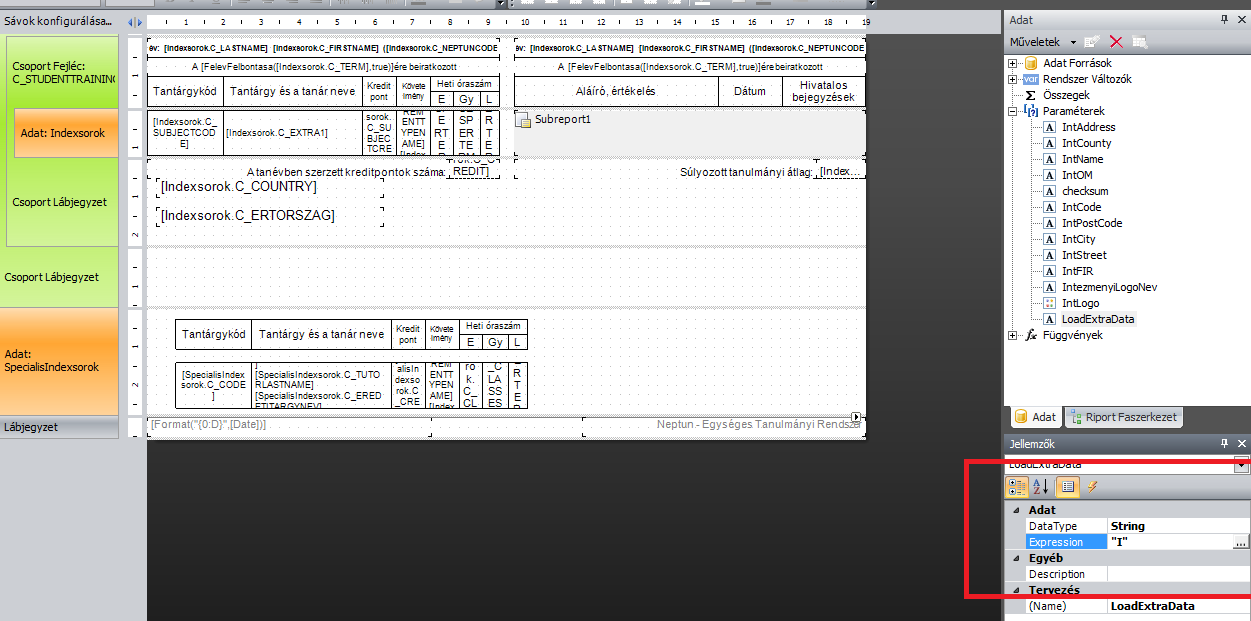The height and width of the screenshot is (621, 1251).
Task: Select the [Indexsorok.C_ERTORSZAG] field
Action: point(269,216)
